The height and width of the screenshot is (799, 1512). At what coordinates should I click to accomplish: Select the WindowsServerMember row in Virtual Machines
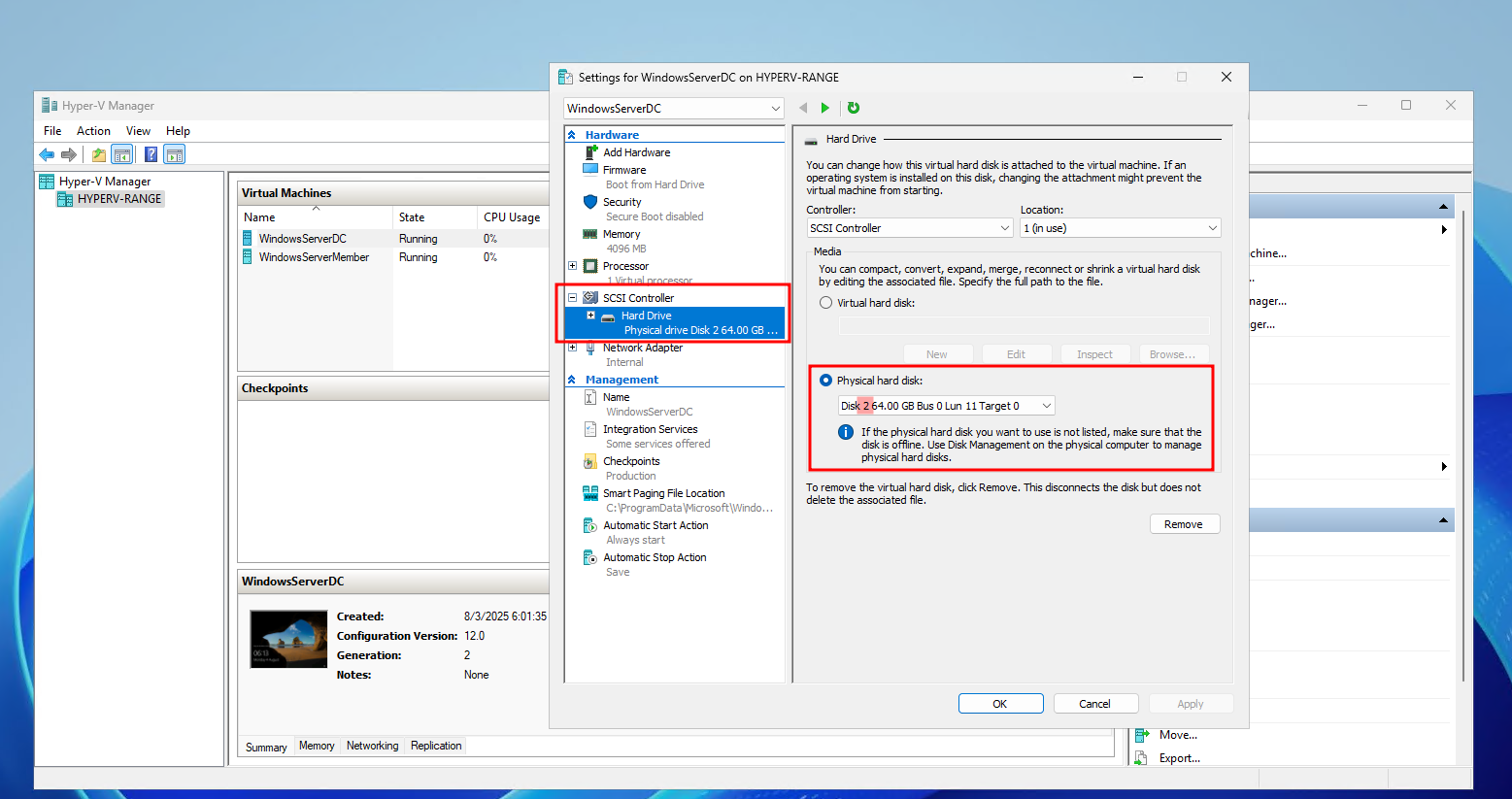coord(393,257)
